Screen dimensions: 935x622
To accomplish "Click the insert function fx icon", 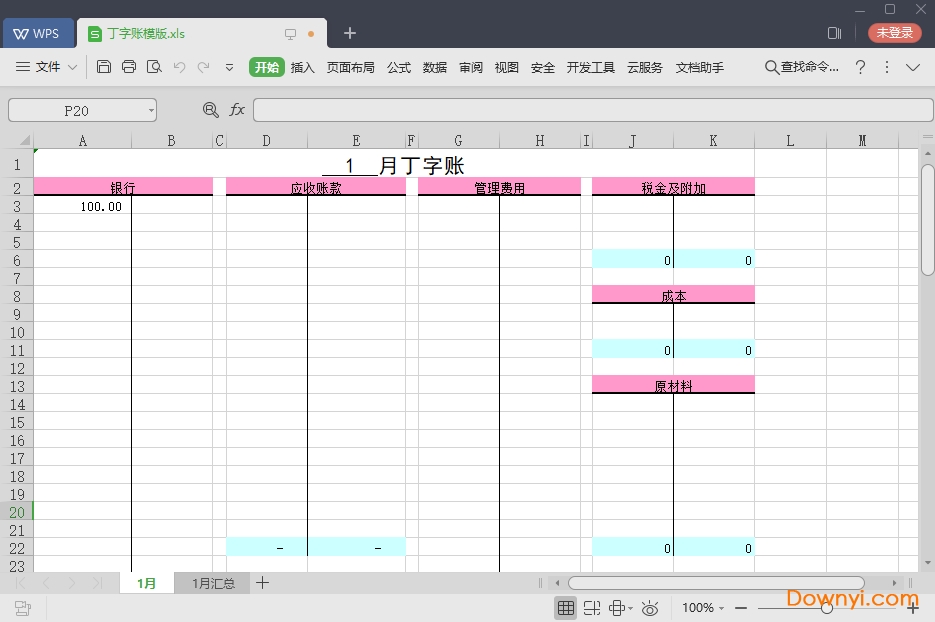I will pos(237,110).
